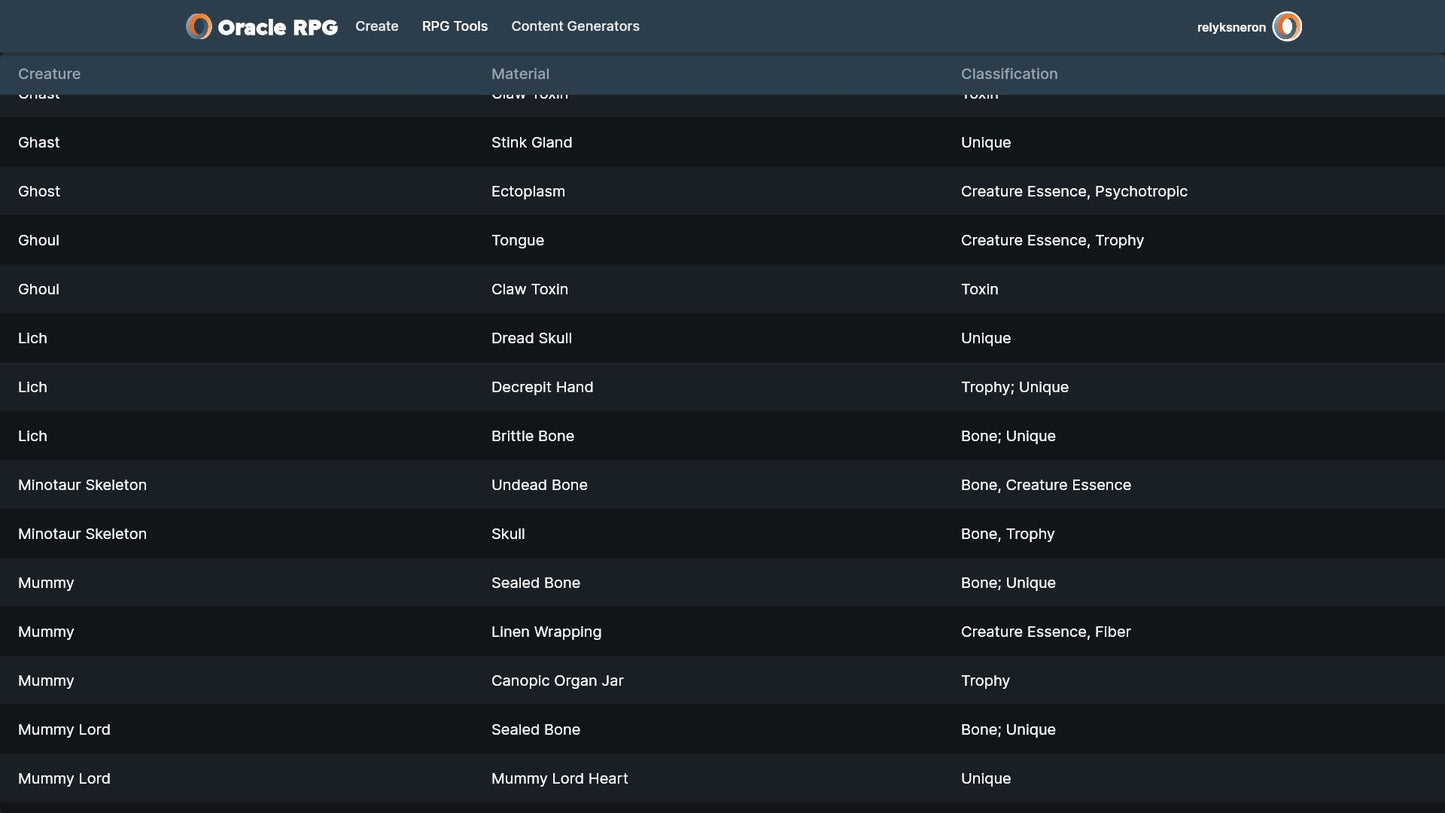Click the relyksneron username
Image resolution: width=1445 pixels, height=813 pixels.
click(x=1231, y=28)
